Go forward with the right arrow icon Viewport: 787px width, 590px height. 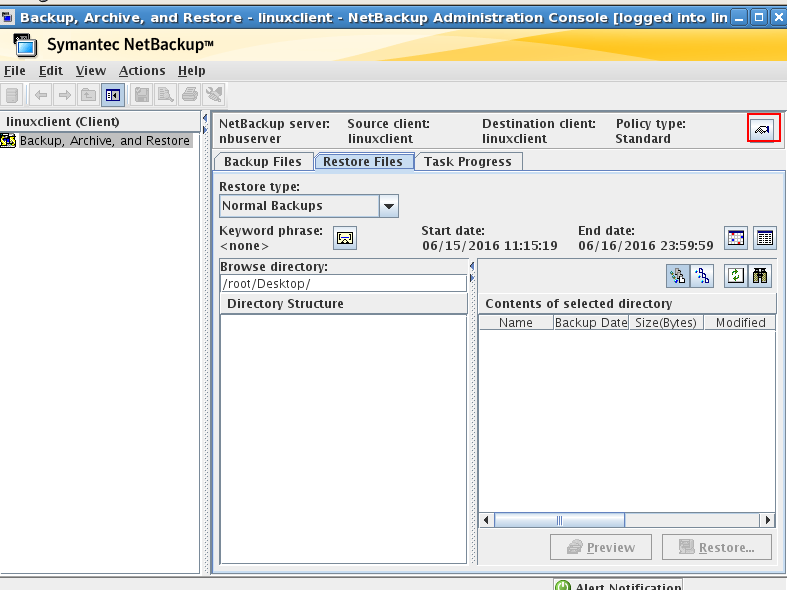tap(65, 95)
